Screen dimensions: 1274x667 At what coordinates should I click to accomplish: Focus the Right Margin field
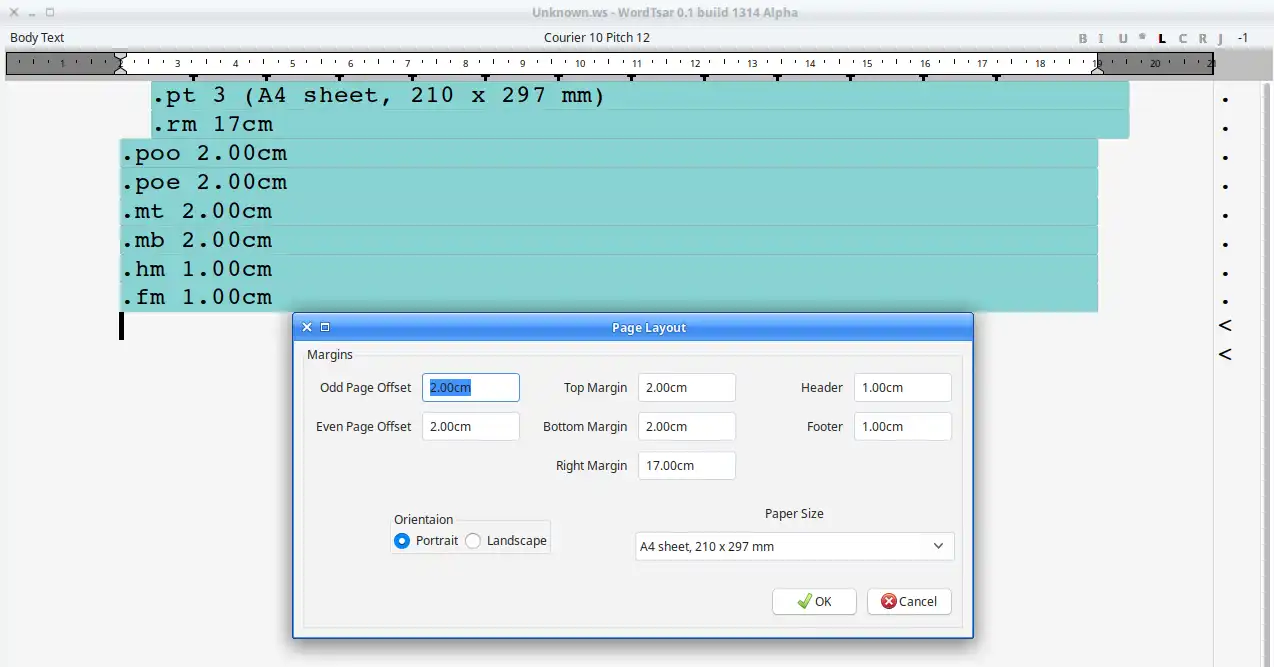pos(687,465)
